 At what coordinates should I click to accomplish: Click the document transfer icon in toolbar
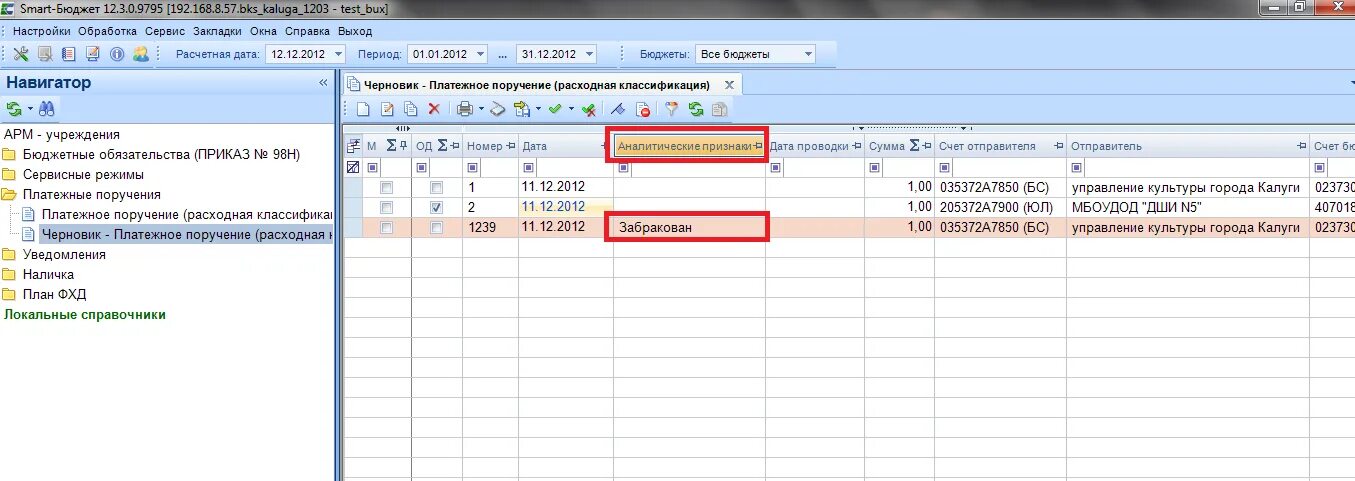pos(522,109)
